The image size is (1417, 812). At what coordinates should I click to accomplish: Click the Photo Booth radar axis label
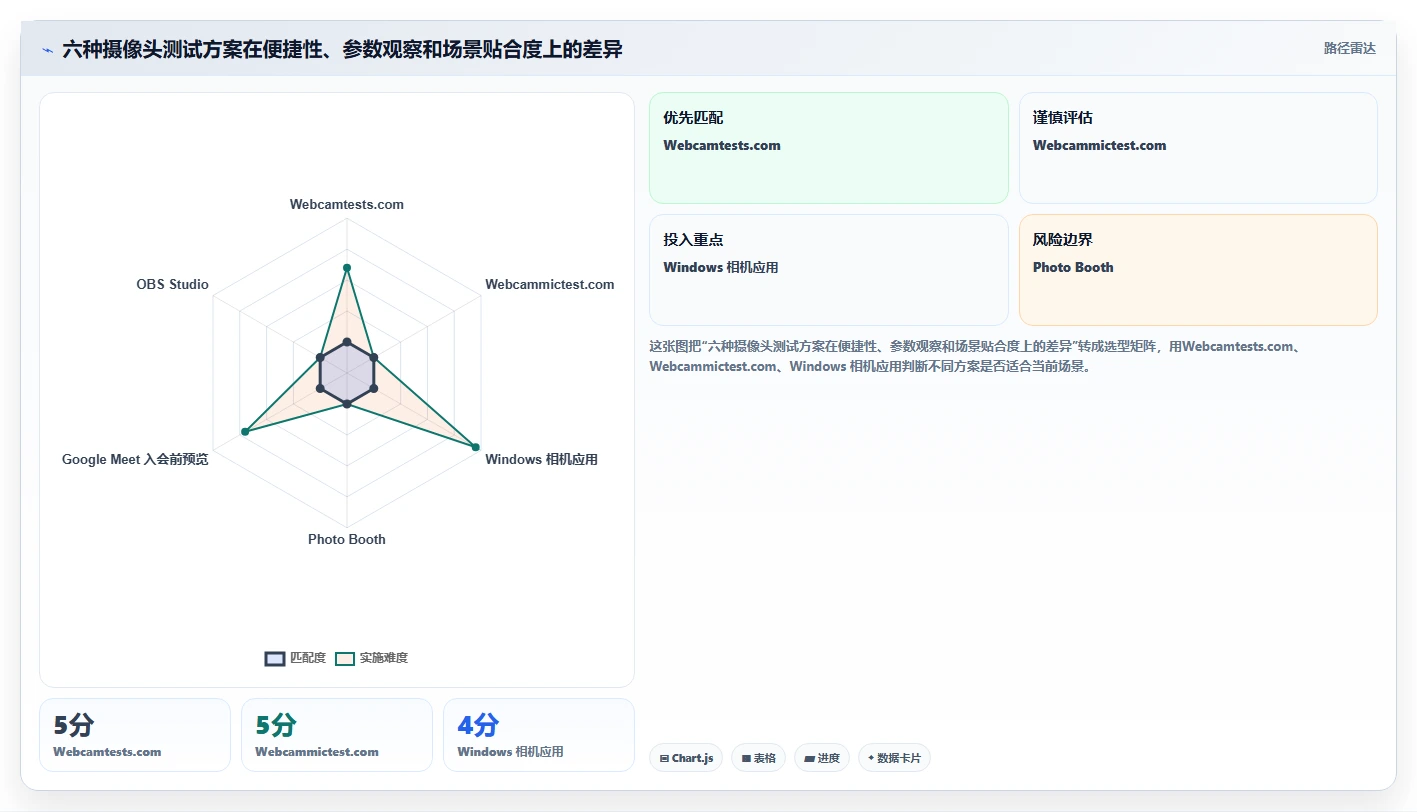pyautogui.click(x=347, y=539)
